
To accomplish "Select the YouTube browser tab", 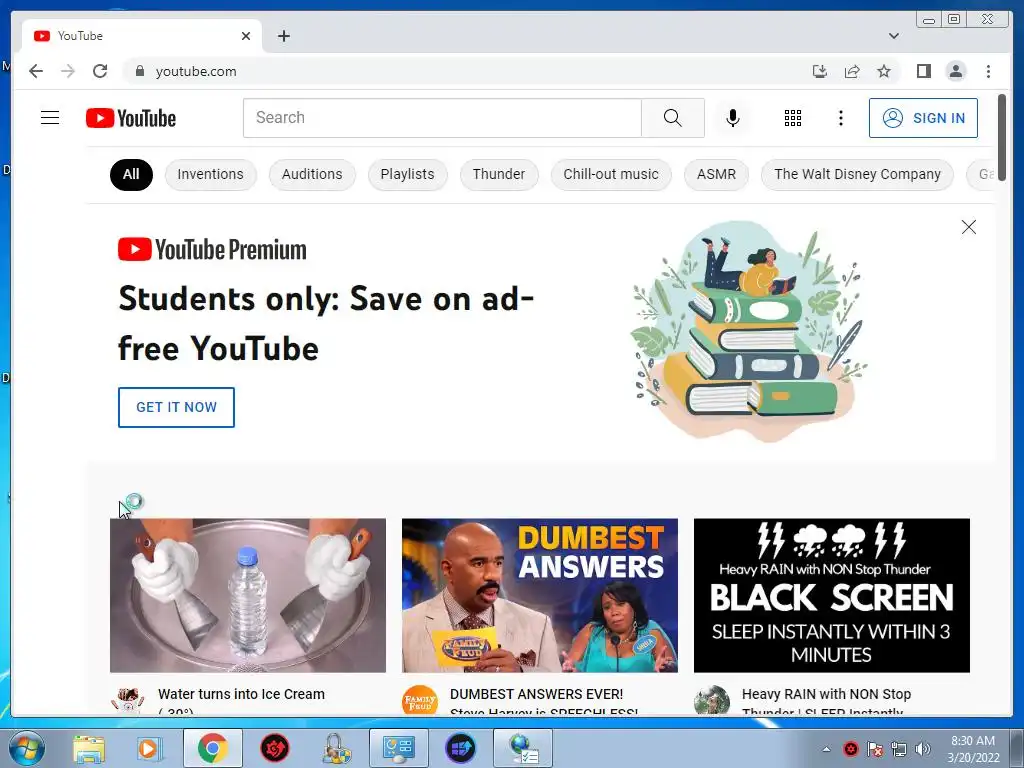I will (x=142, y=36).
